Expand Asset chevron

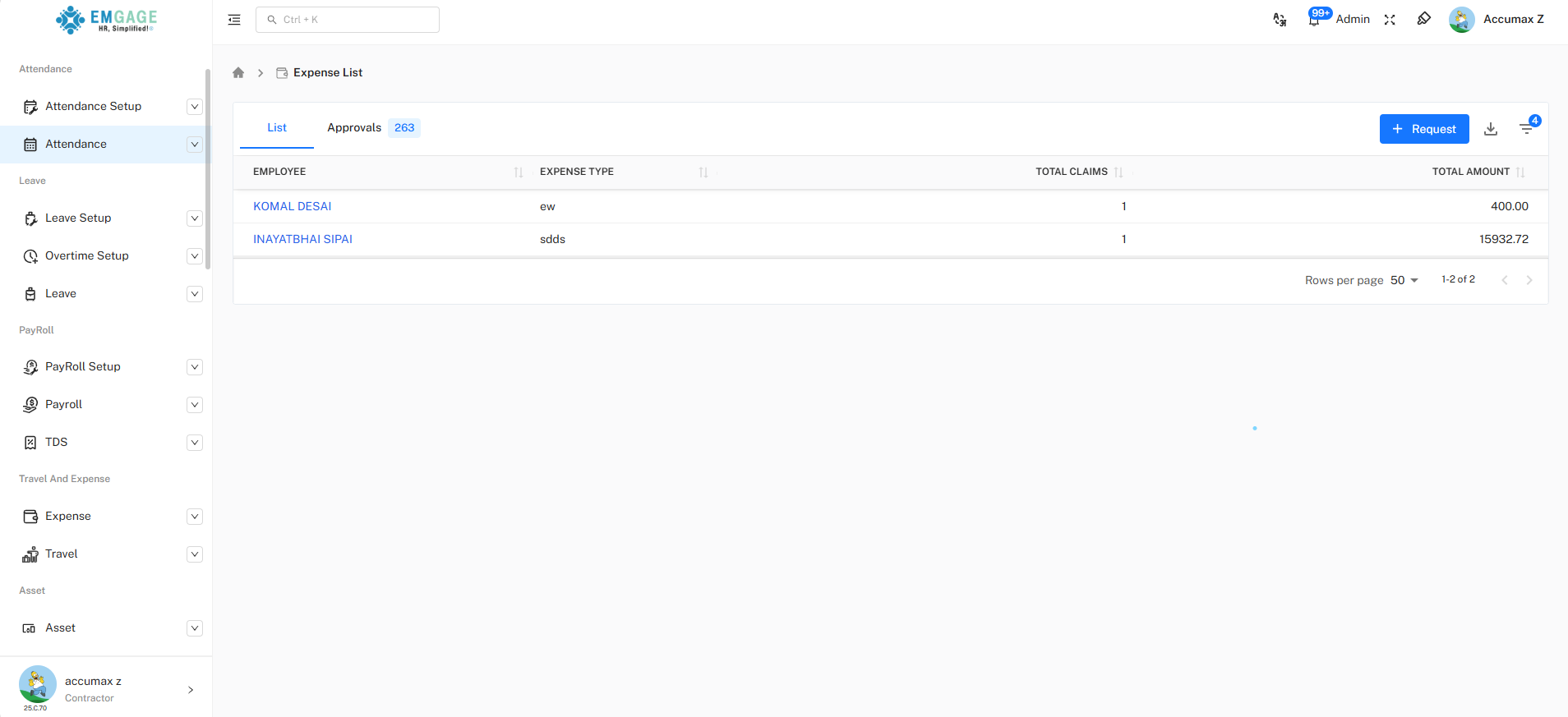195,628
